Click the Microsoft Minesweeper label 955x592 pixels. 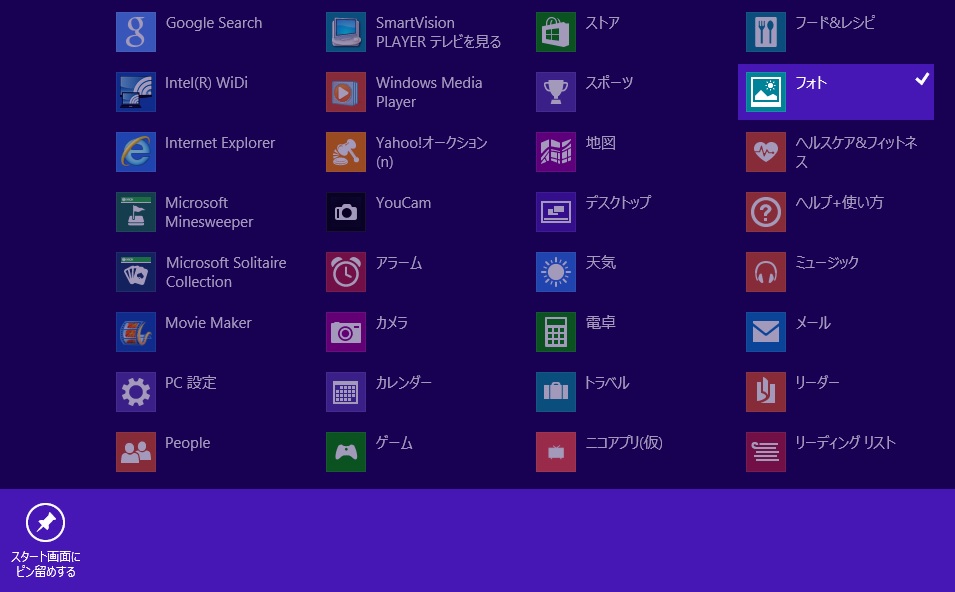[x=209, y=212]
